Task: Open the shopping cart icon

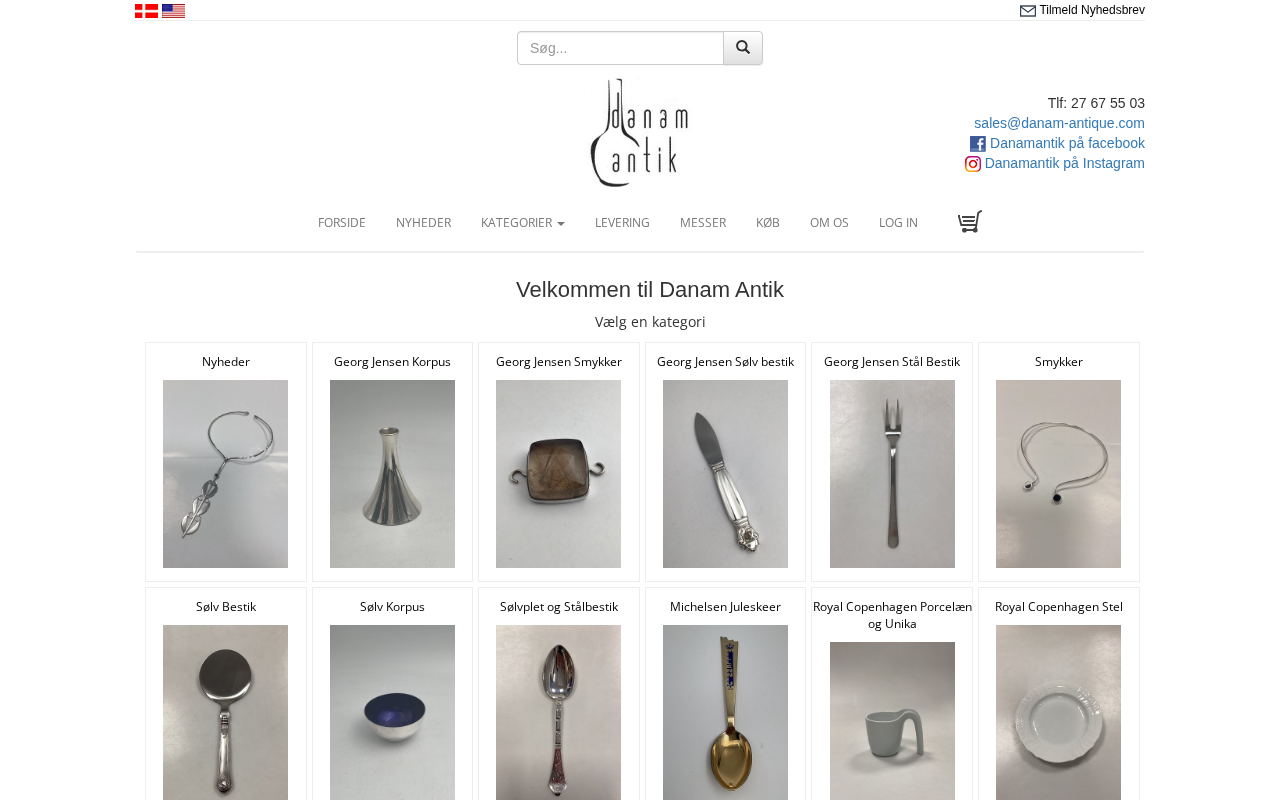Action: (970, 221)
